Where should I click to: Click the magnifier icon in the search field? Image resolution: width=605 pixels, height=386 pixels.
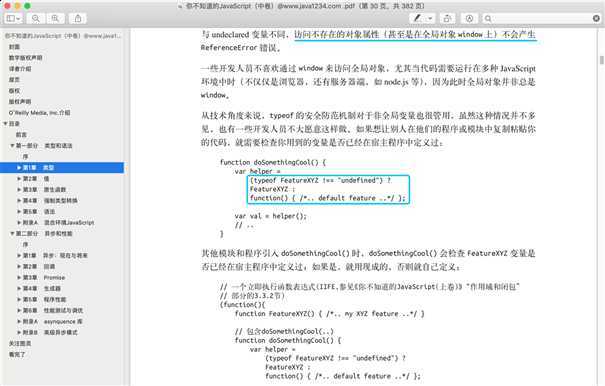[488, 19]
